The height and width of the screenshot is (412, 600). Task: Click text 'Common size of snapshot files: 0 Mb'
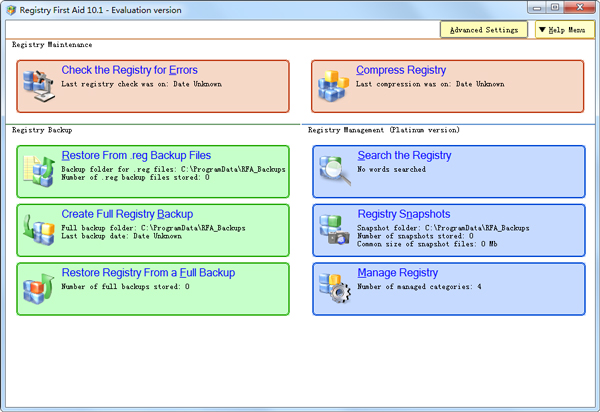pyautogui.click(x=427, y=244)
